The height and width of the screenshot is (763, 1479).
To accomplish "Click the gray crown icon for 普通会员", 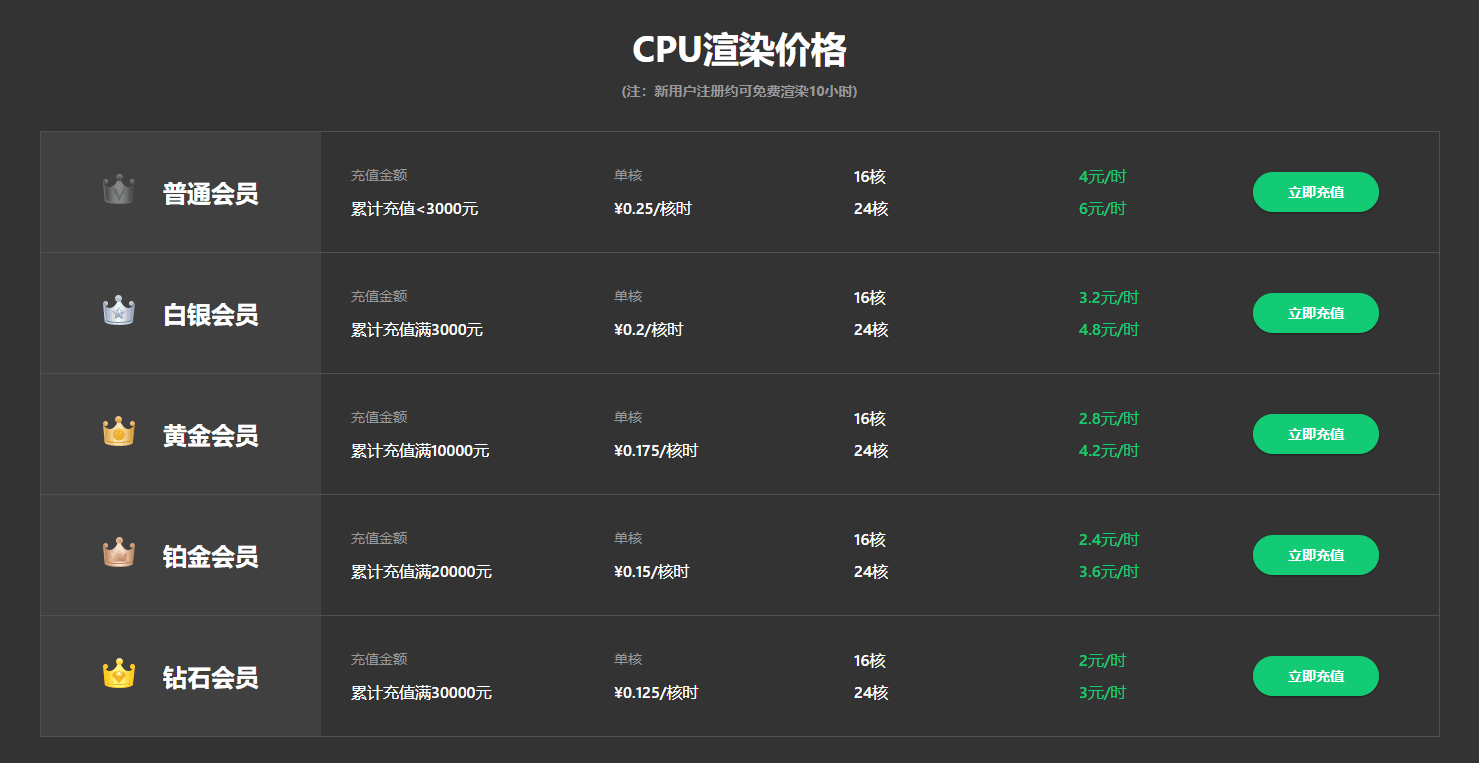I will click(119, 190).
